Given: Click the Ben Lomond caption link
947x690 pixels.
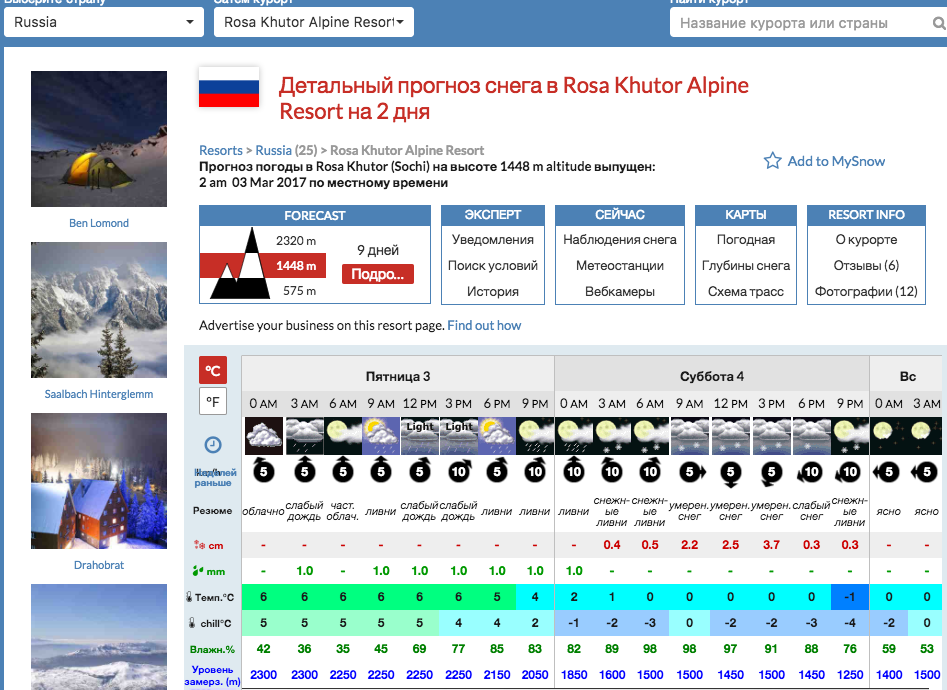Looking at the screenshot, I should [99, 223].
